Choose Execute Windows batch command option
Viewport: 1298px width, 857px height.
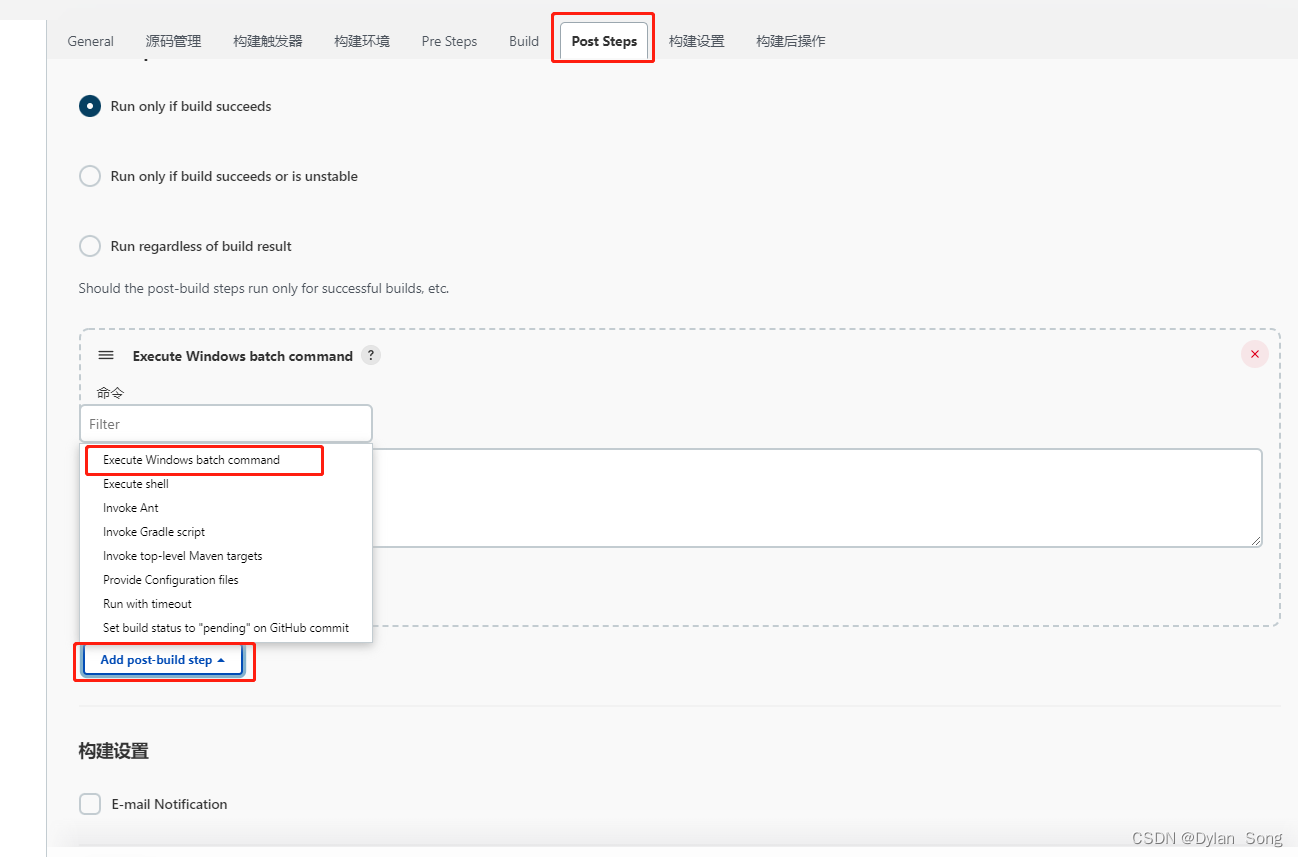click(226, 460)
